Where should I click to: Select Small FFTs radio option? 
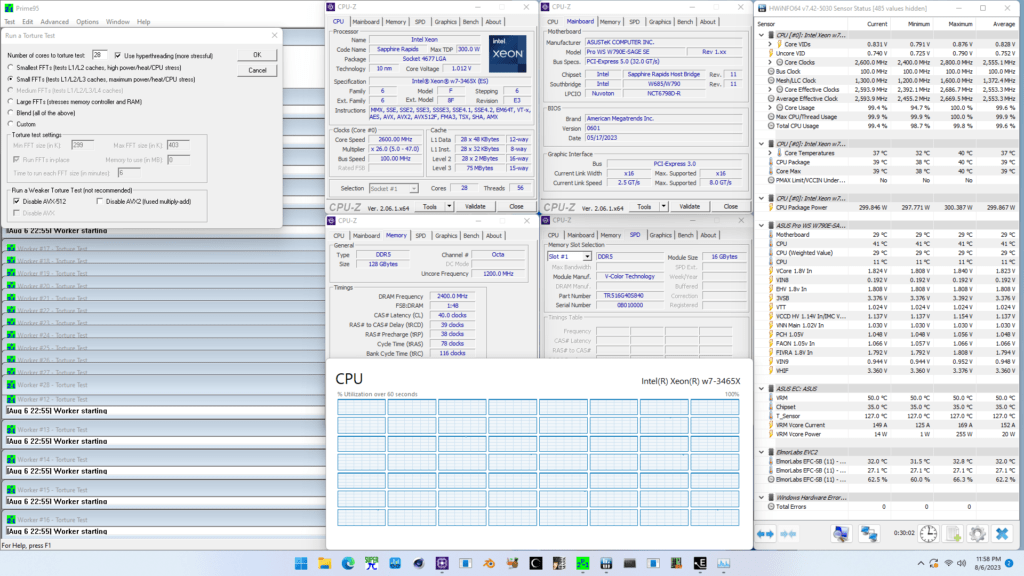(10, 79)
